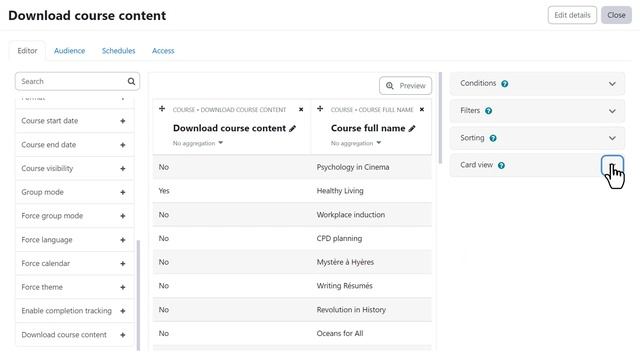Viewport: 640px width, 360px height.
Task: Click the Psychology in Cinema cell
Action: [353, 167]
